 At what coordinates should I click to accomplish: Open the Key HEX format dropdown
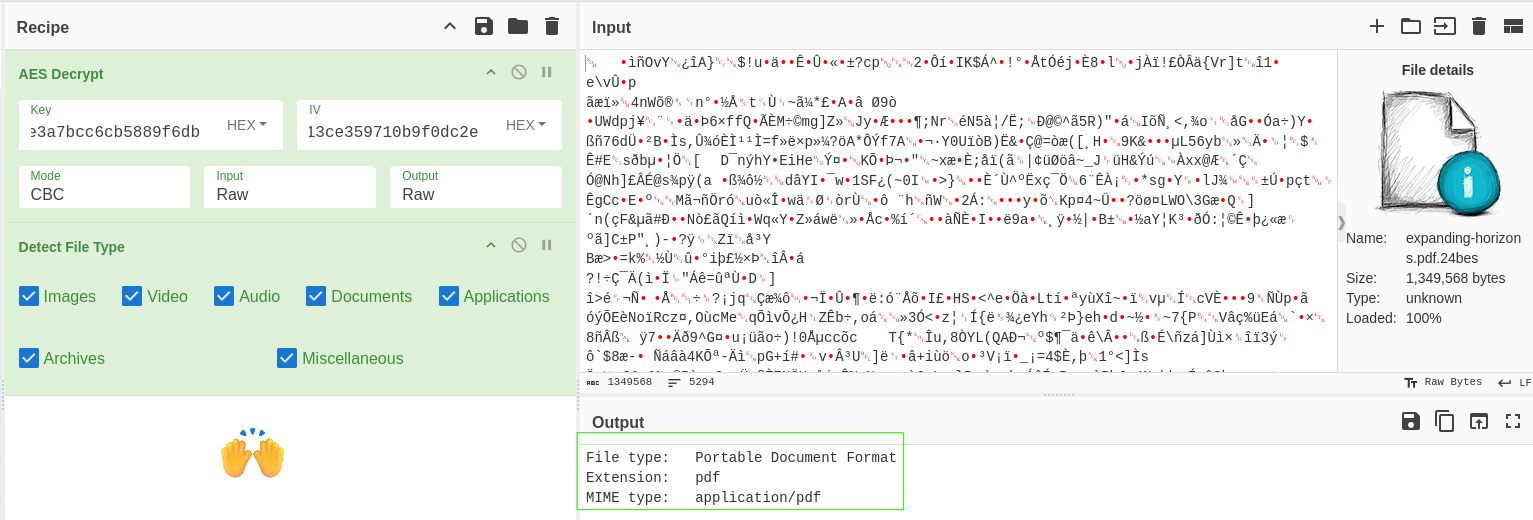click(x=247, y=125)
